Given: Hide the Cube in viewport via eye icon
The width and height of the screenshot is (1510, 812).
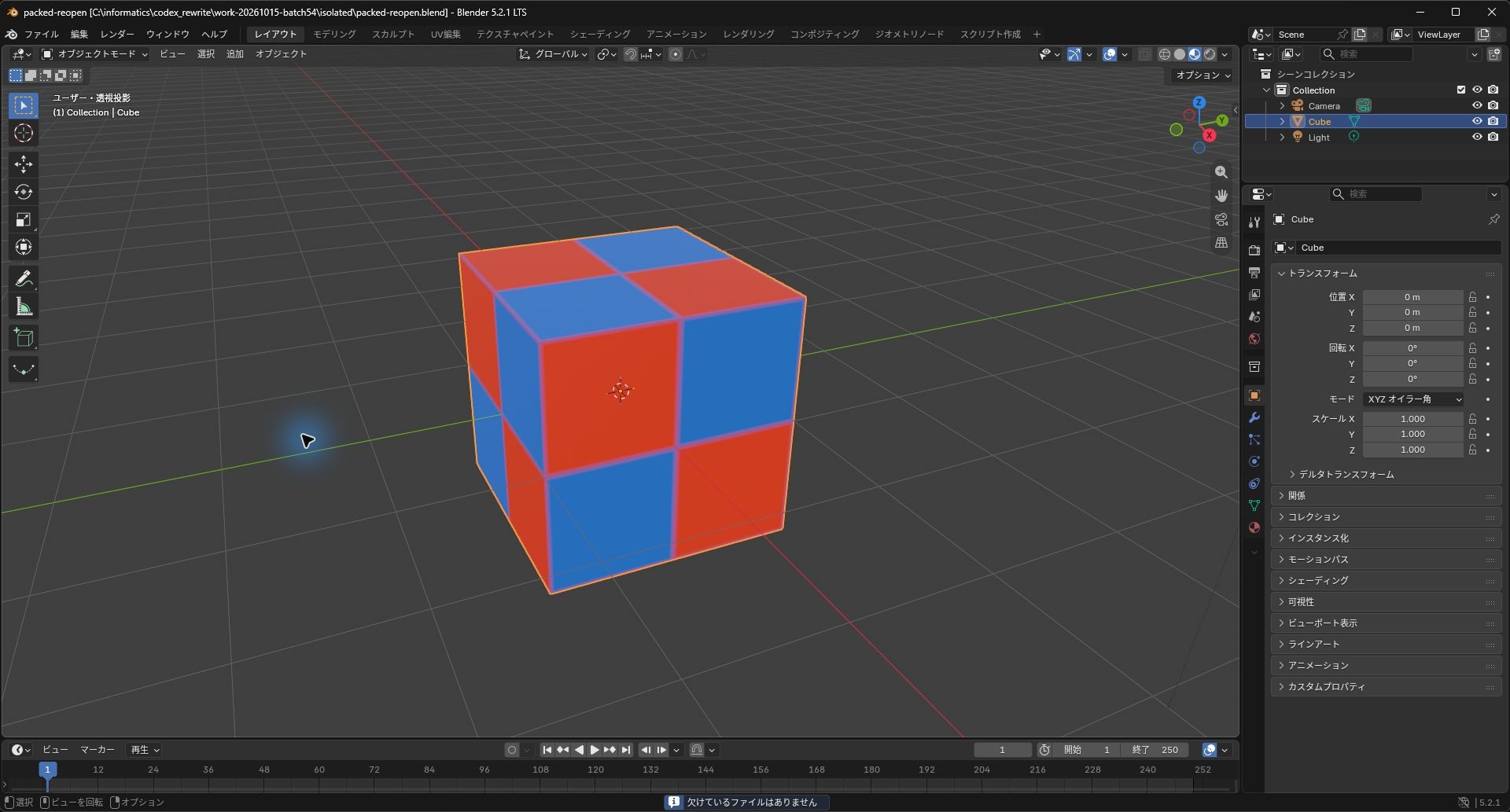Looking at the screenshot, I should pyautogui.click(x=1477, y=121).
